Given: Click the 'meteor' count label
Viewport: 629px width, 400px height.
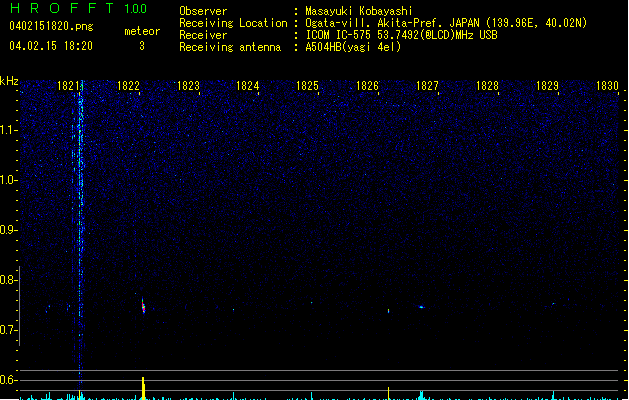Looking at the screenshot, I should [x=142, y=31].
